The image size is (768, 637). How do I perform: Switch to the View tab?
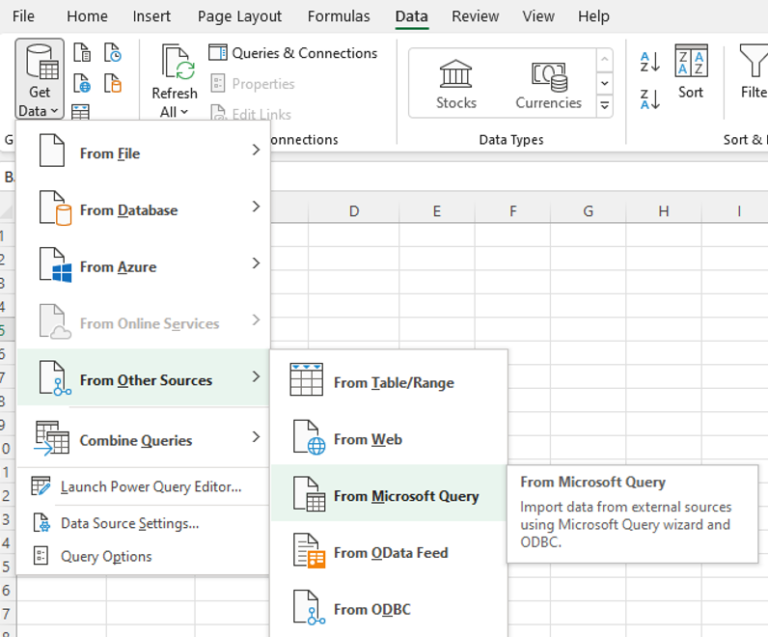(538, 16)
